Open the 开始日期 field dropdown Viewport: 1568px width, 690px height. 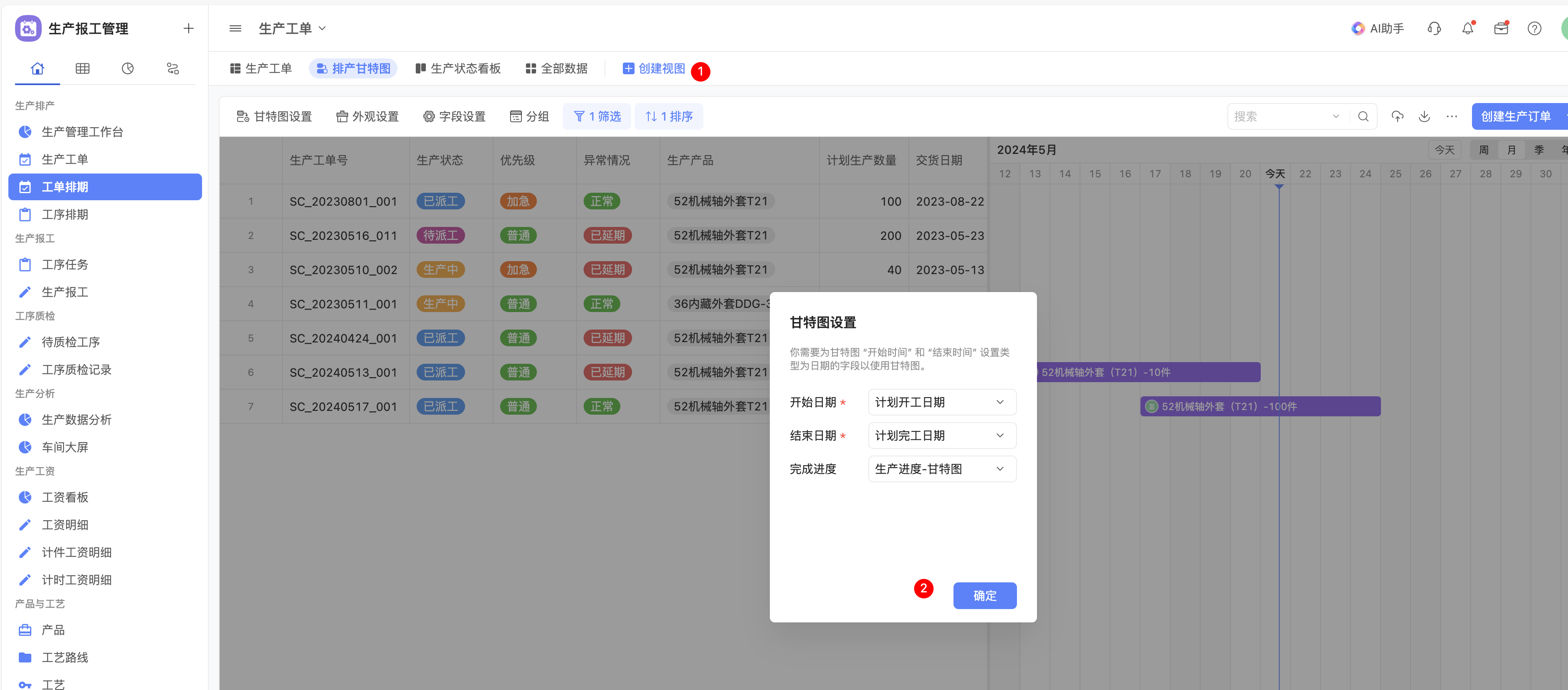point(942,402)
